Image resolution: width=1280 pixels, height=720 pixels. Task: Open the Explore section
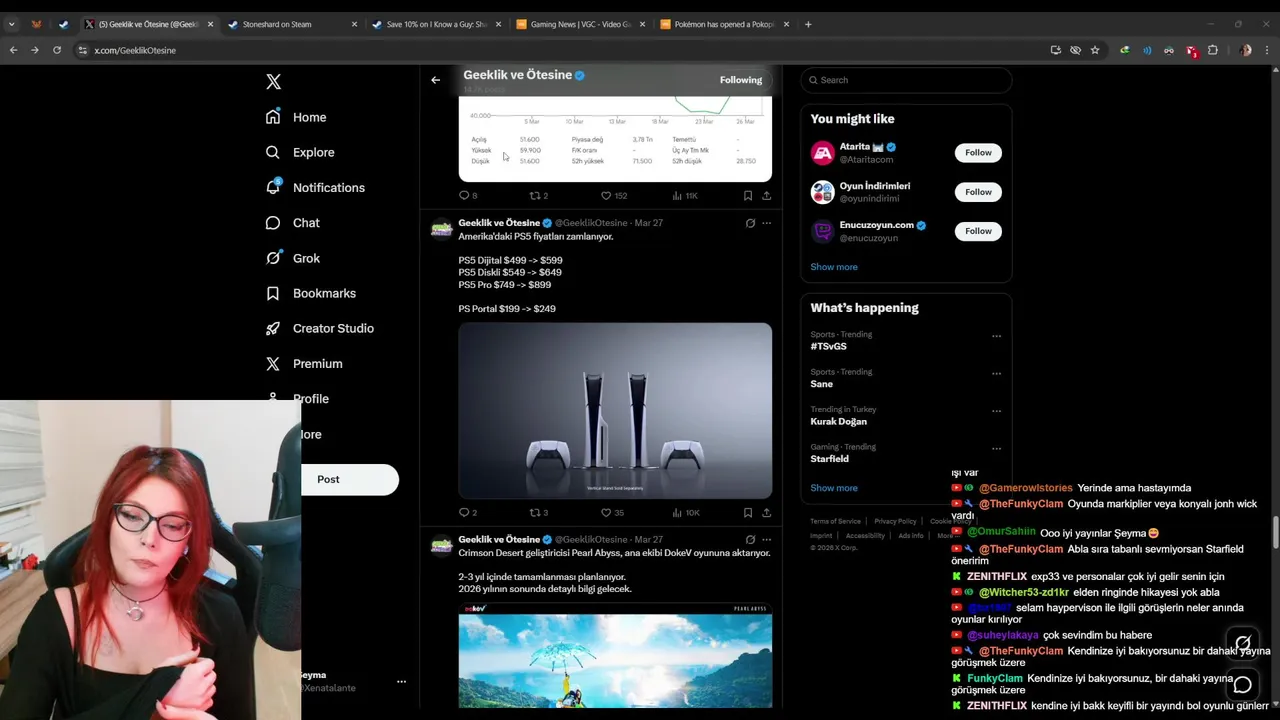pos(300,152)
